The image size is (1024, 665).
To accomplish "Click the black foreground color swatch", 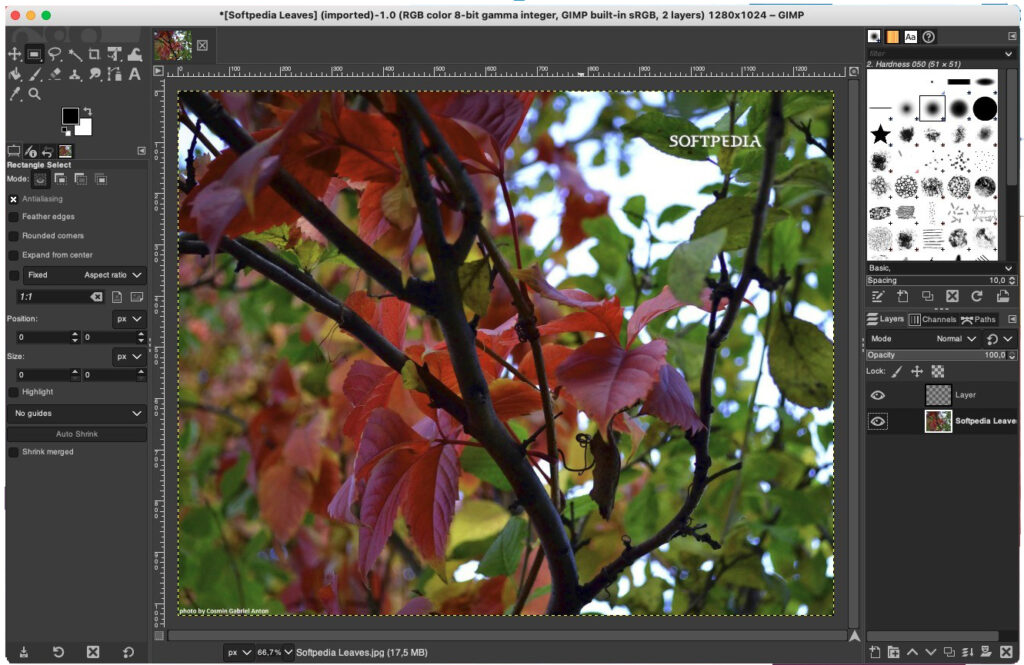I will [x=70, y=116].
